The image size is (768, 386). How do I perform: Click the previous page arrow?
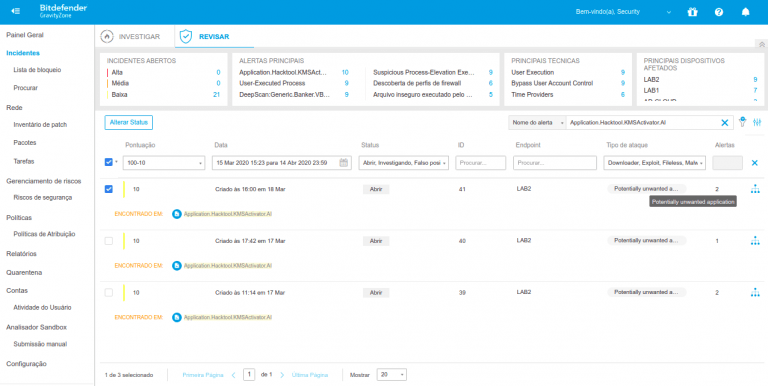pos(233,375)
